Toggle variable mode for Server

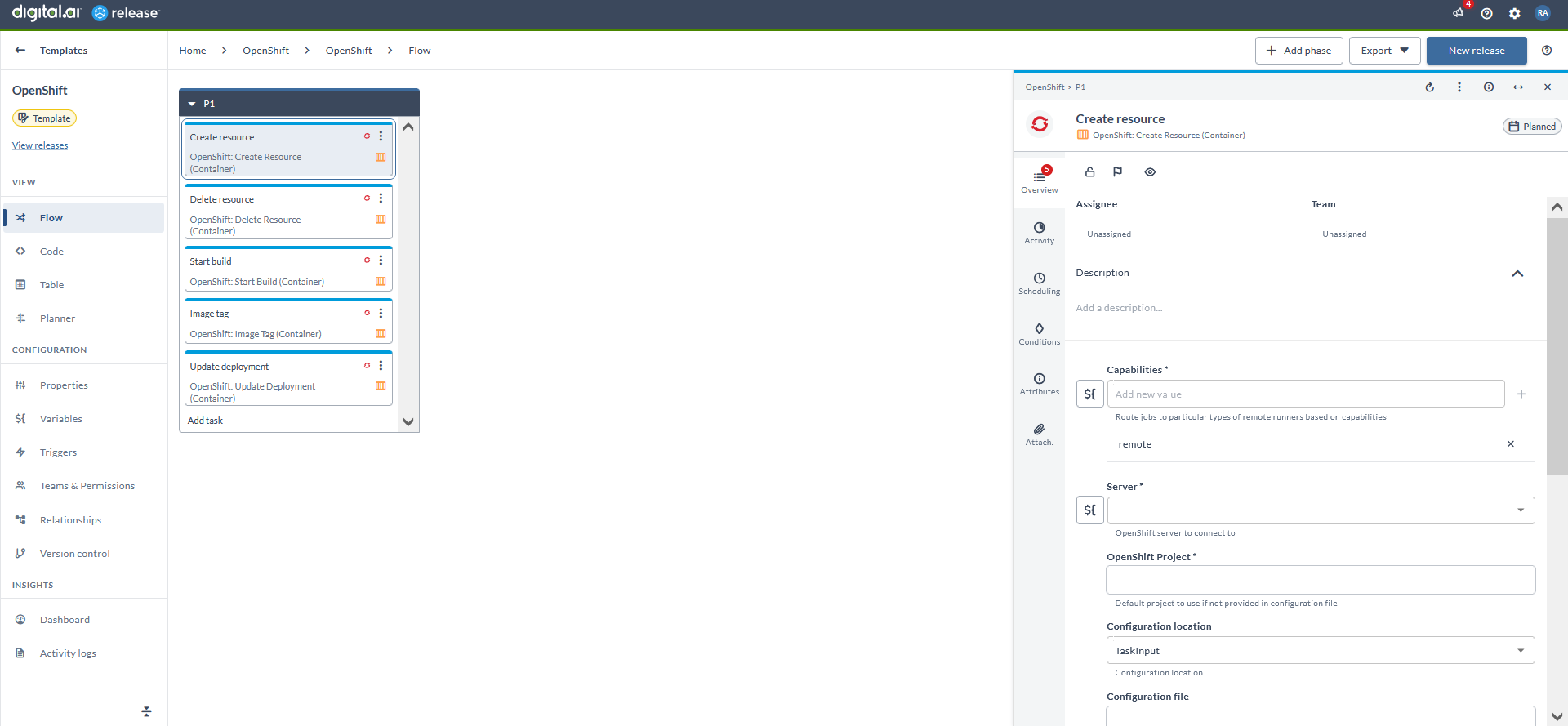[1090, 510]
